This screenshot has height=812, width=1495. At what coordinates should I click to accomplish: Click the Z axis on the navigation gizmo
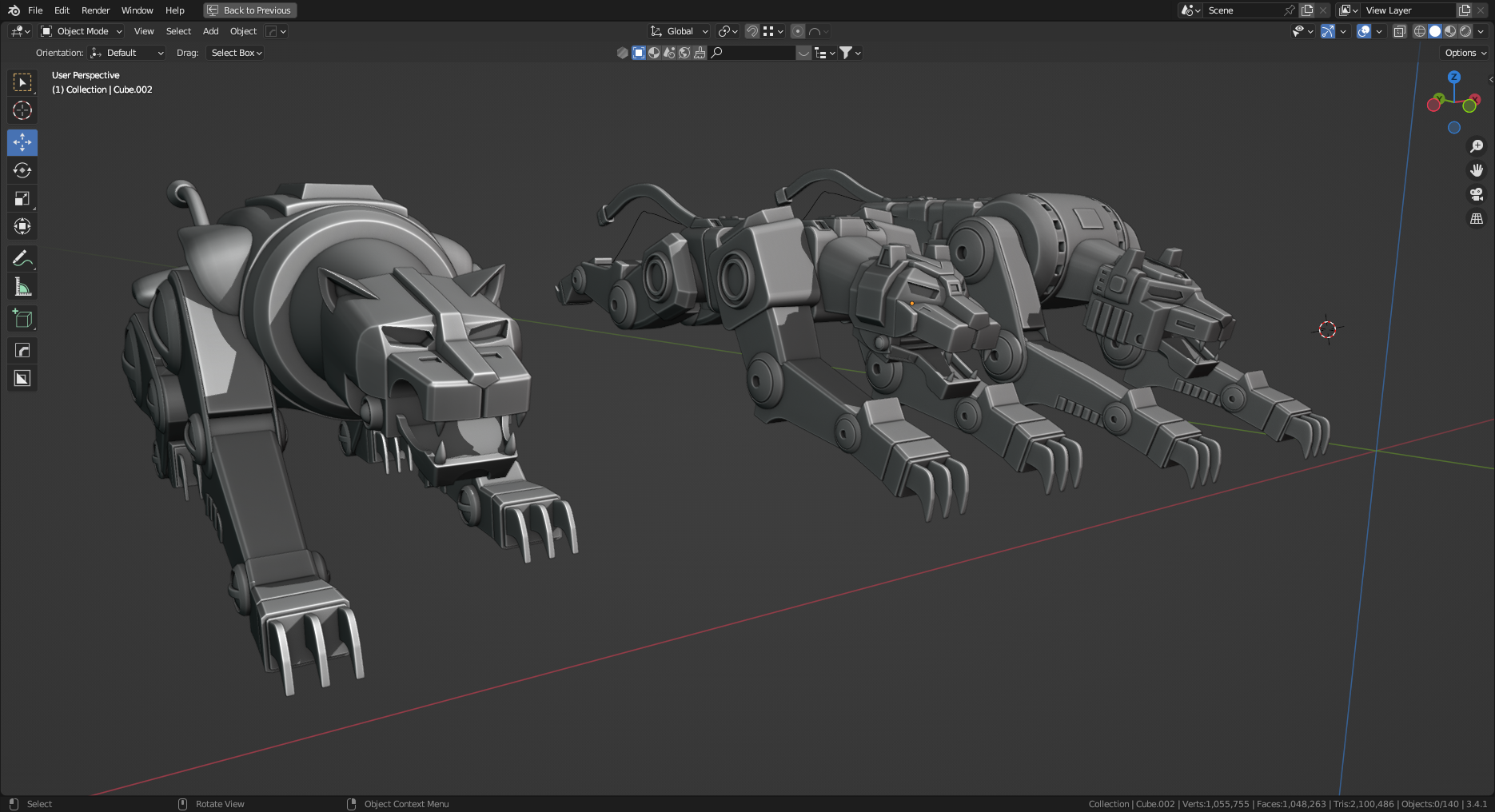(x=1454, y=78)
